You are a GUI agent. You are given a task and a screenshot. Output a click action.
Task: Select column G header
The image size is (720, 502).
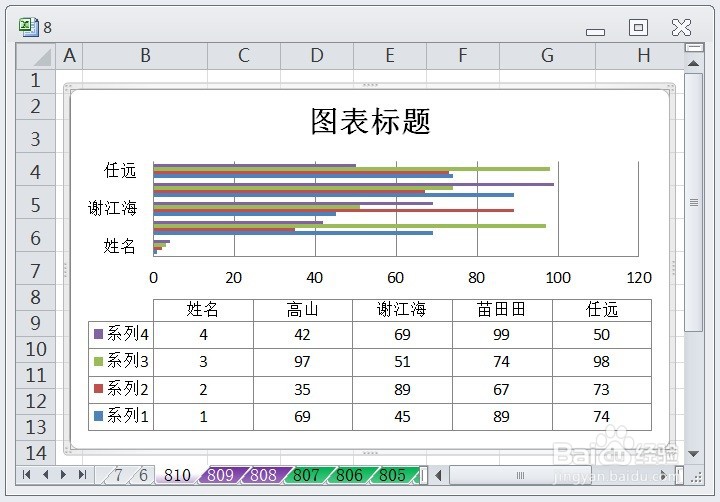547,56
